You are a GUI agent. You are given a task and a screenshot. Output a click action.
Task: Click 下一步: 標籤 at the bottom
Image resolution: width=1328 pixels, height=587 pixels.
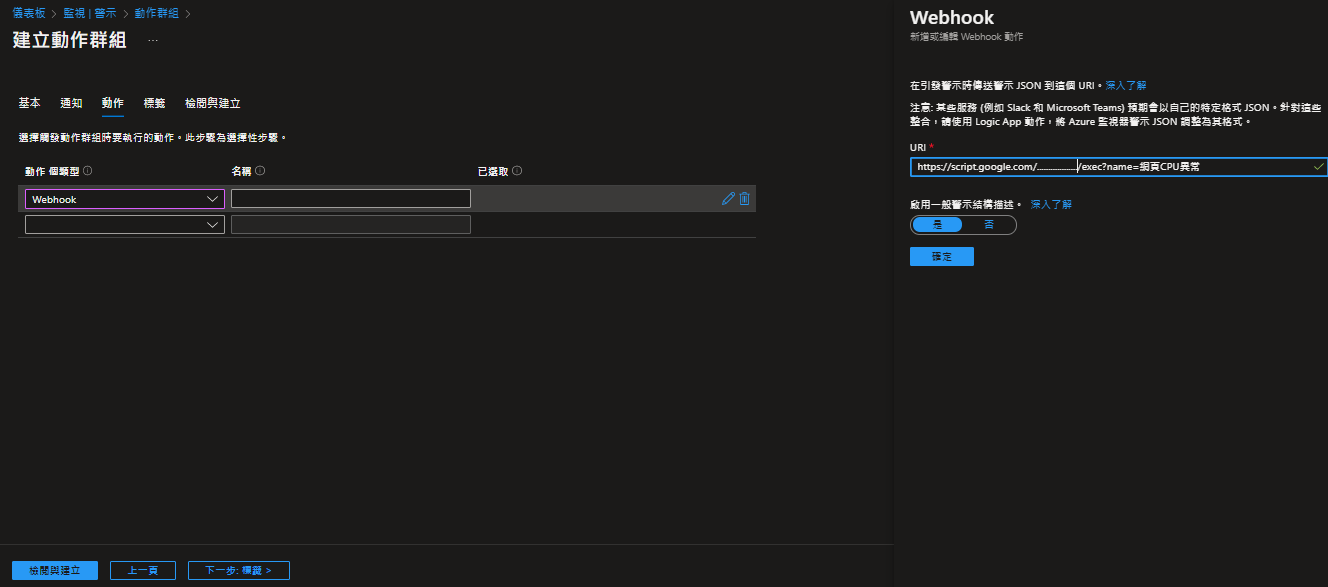[240, 570]
